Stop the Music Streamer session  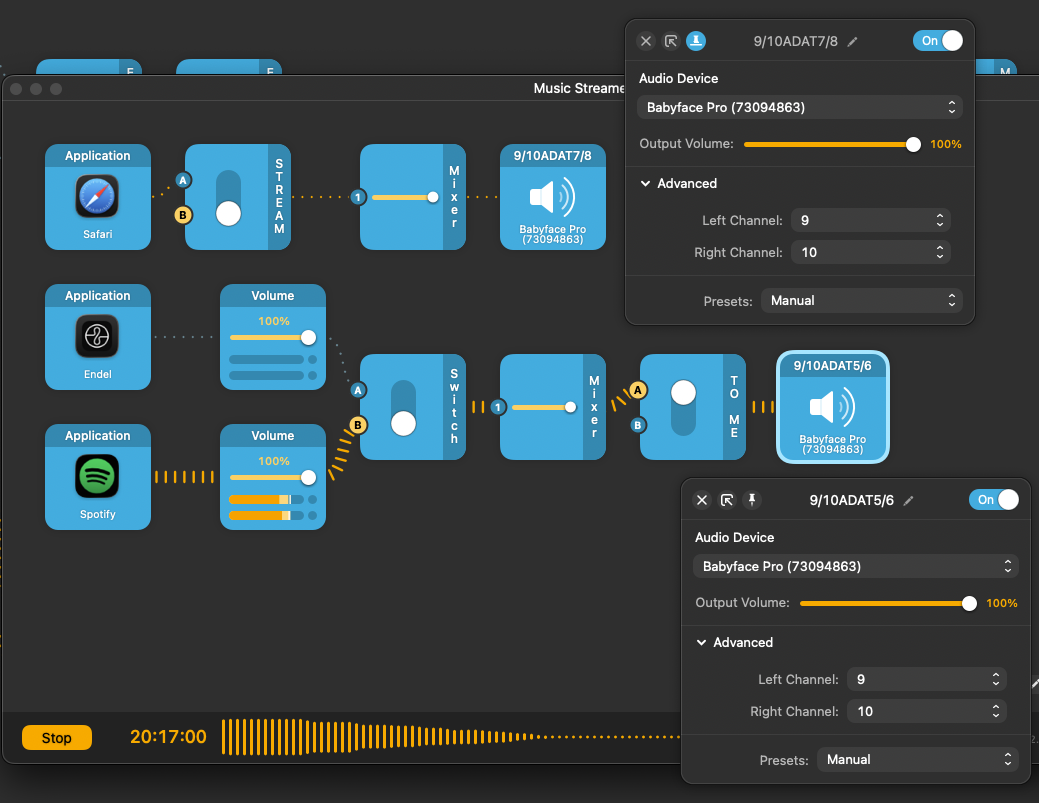(x=57, y=737)
